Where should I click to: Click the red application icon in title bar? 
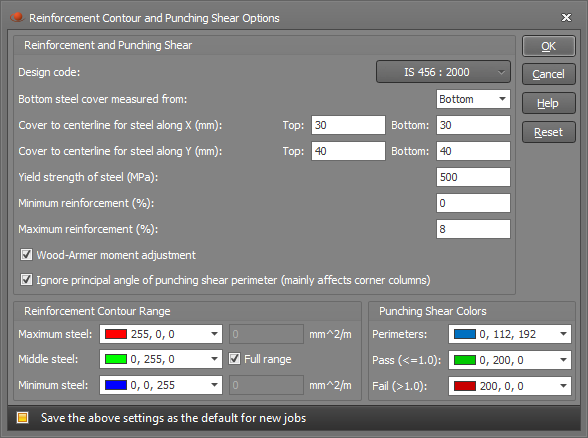click(x=17, y=18)
